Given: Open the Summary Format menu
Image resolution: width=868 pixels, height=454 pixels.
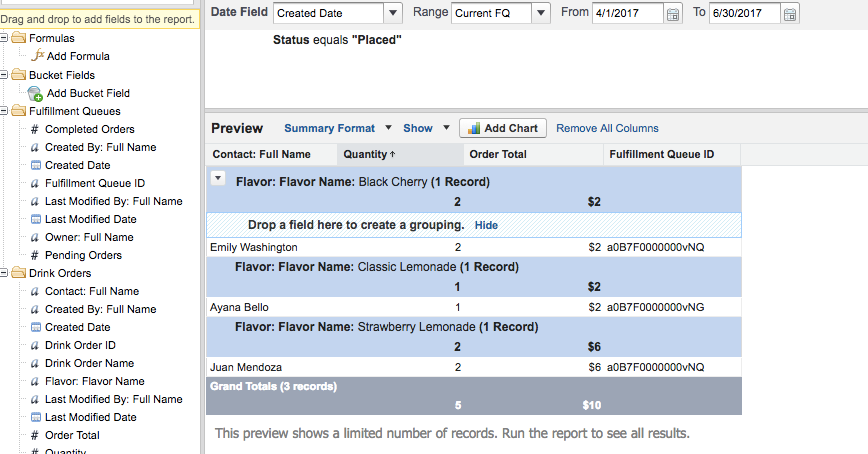Looking at the screenshot, I should tap(329, 128).
